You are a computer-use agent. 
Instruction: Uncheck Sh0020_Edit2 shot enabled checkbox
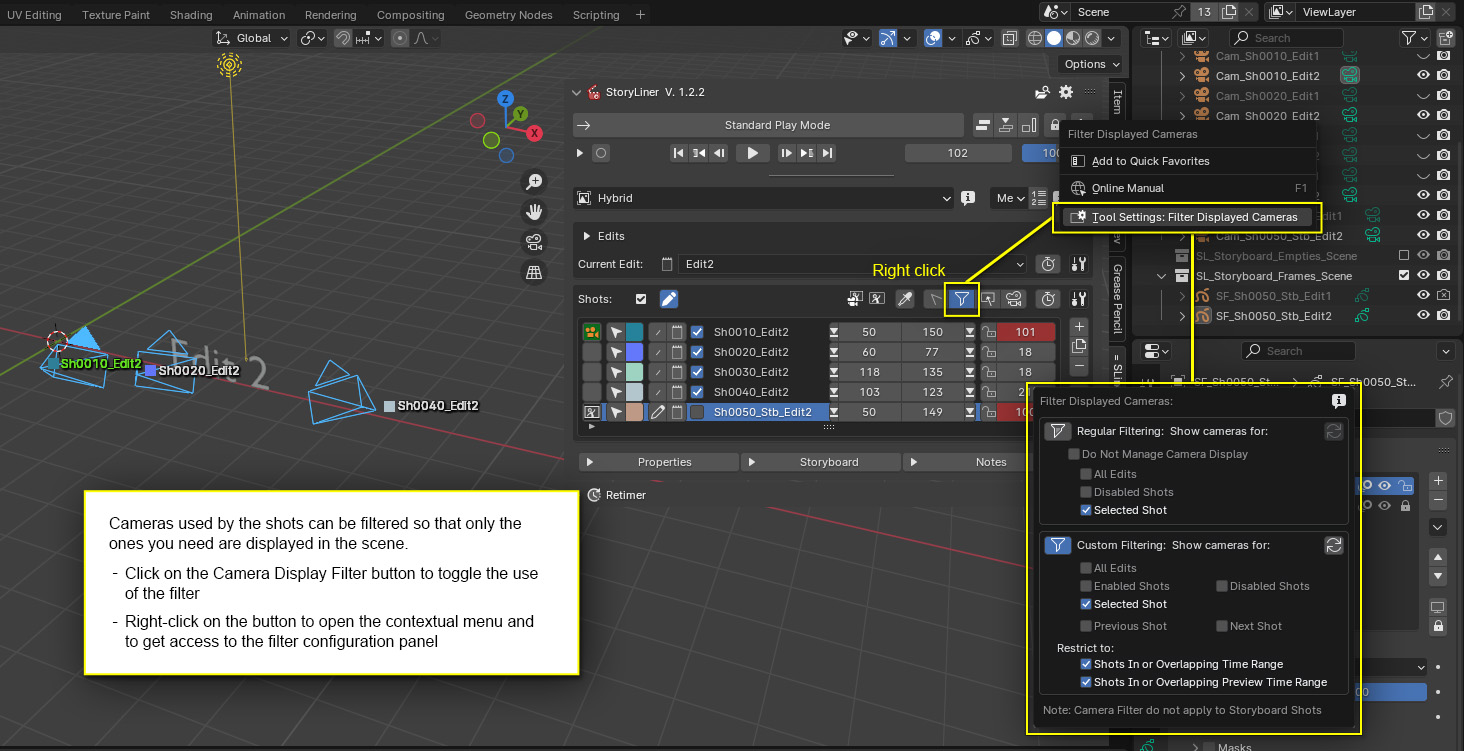click(x=697, y=352)
